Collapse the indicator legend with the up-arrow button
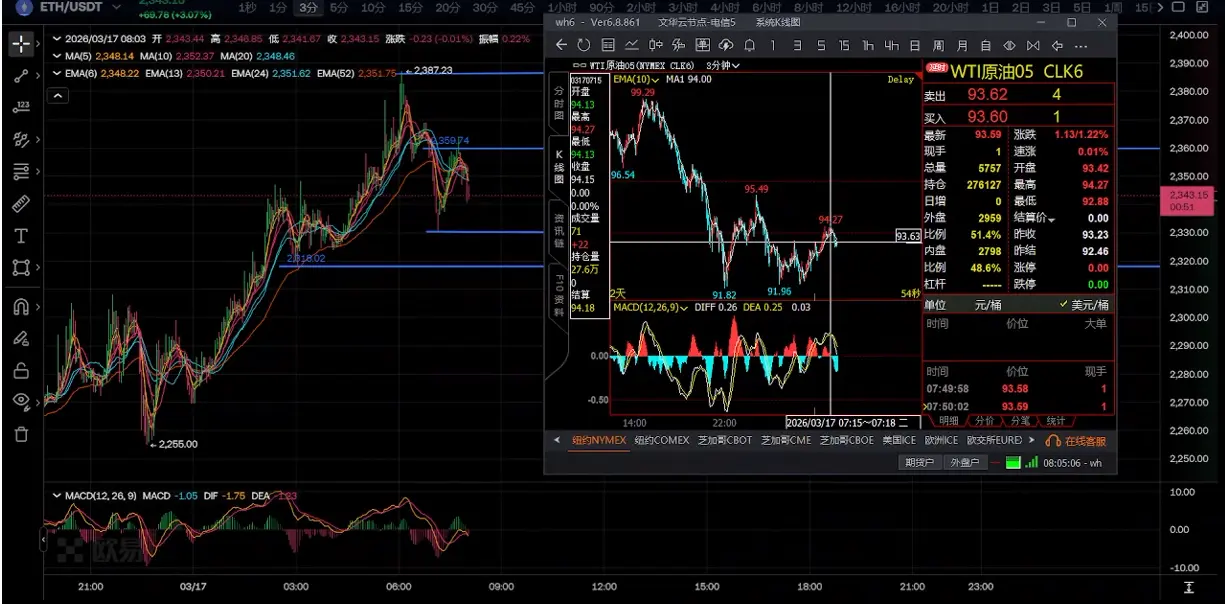Viewport: 1225px width, 604px height. pyautogui.click(x=58, y=95)
